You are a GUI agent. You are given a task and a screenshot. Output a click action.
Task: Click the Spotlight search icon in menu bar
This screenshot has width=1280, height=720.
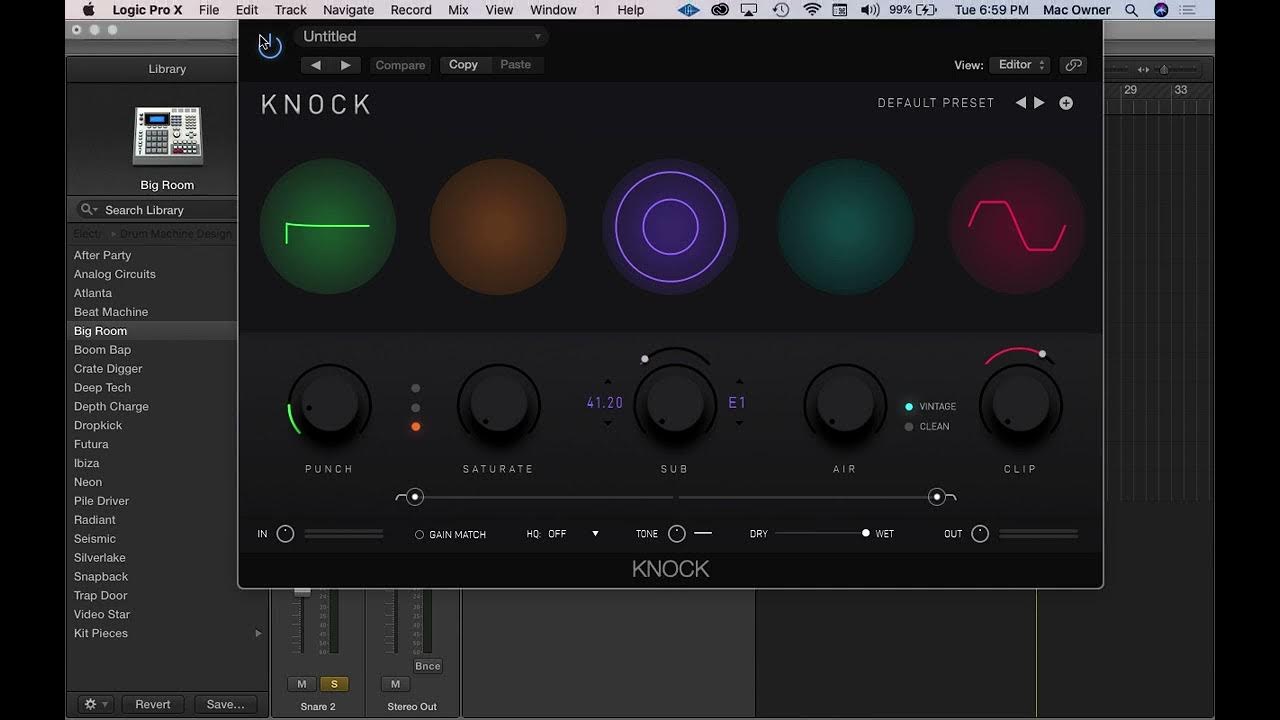point(1131,10)
